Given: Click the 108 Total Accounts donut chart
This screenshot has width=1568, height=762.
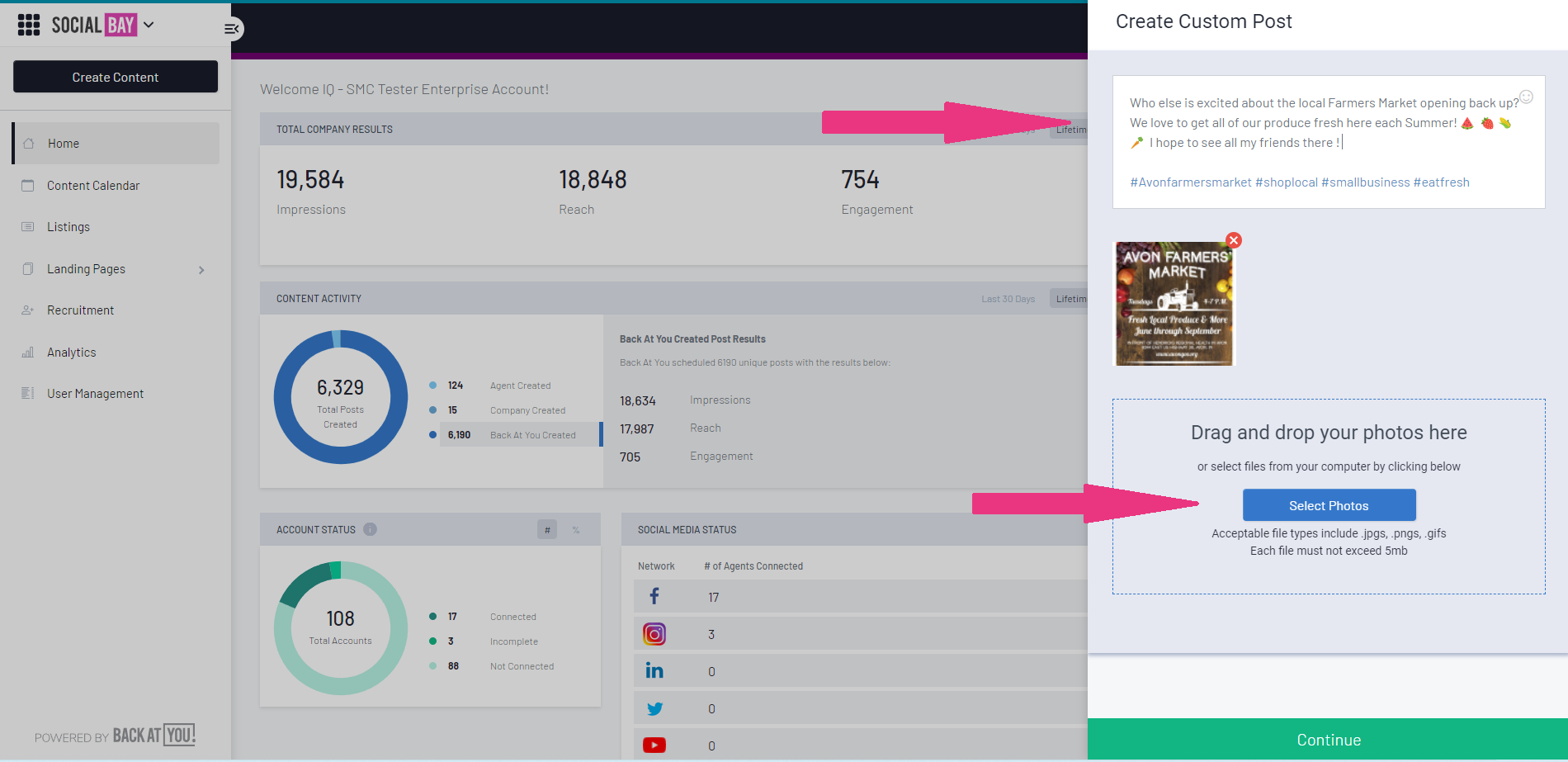Looking at the screenshot, I should pyautogui.click(x=341, y=628).
